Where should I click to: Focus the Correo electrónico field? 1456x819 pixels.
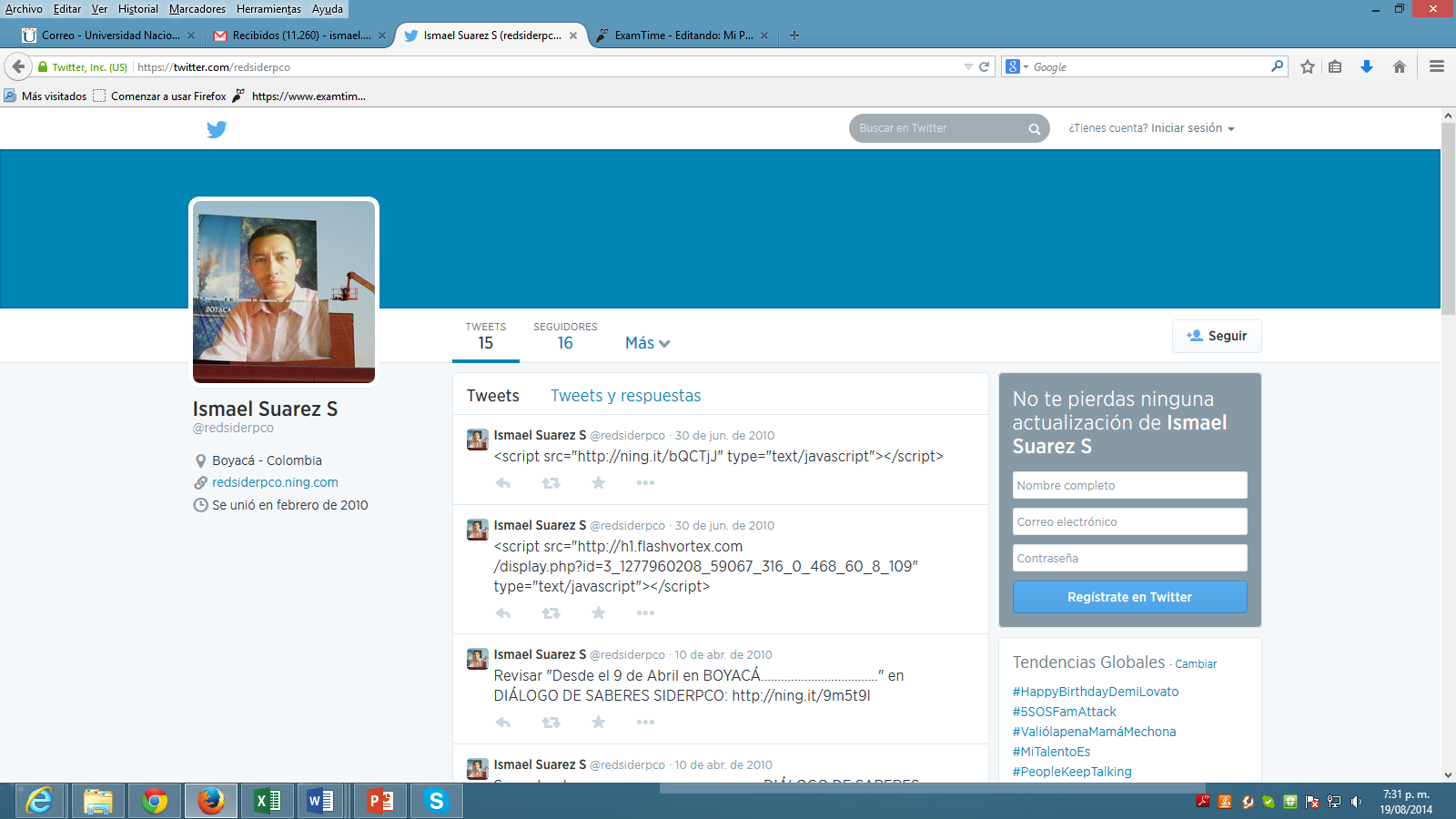click(x=1129, y=521)
